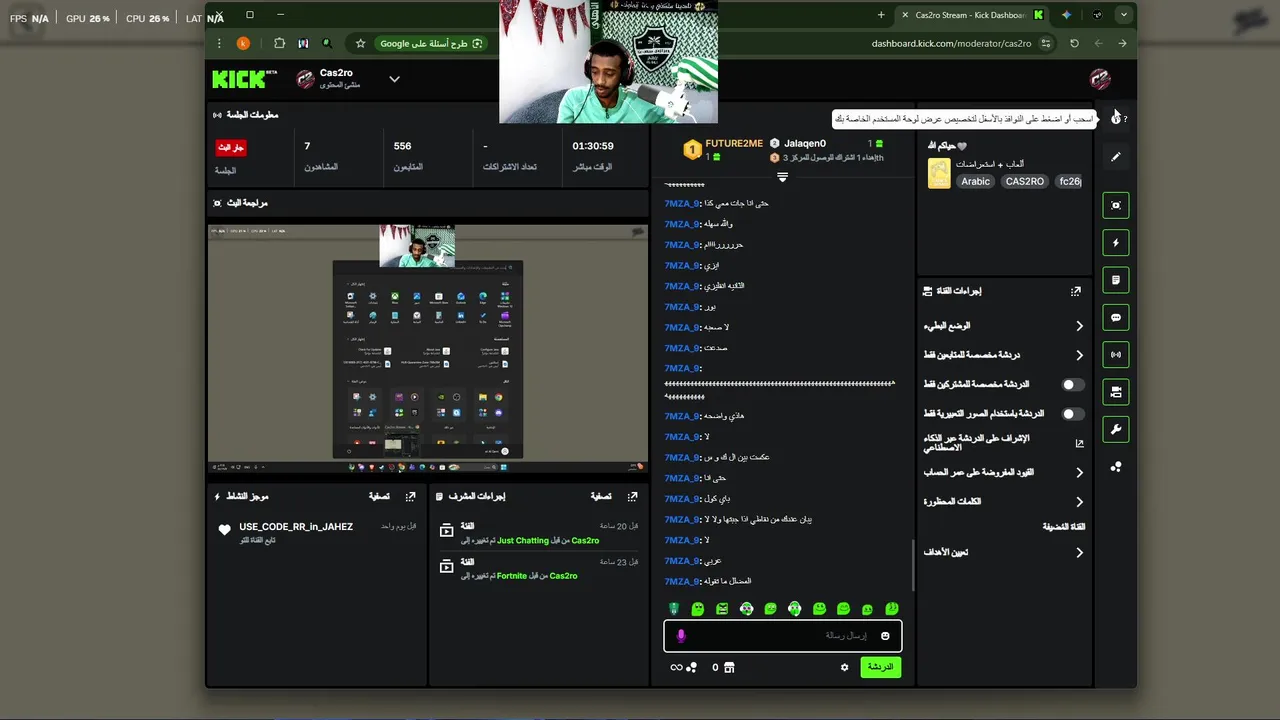Open the shop icon below chat
The image size is (1280, 720).
[x=729, y=667]
